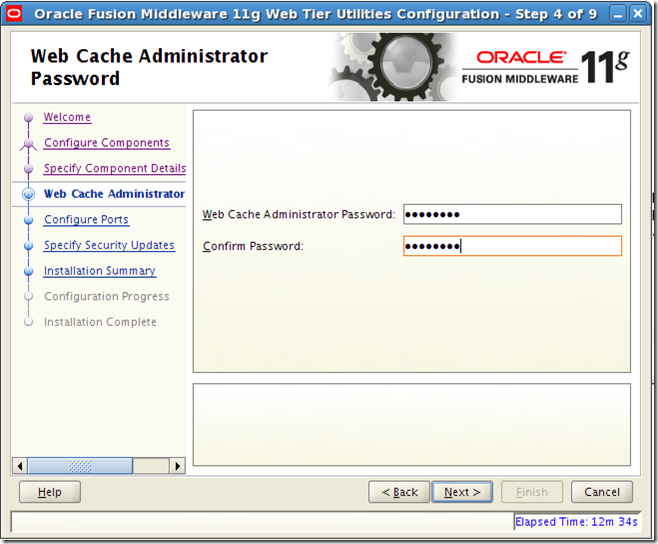Go to Specify Component Details step

click(x=115, y=168)
